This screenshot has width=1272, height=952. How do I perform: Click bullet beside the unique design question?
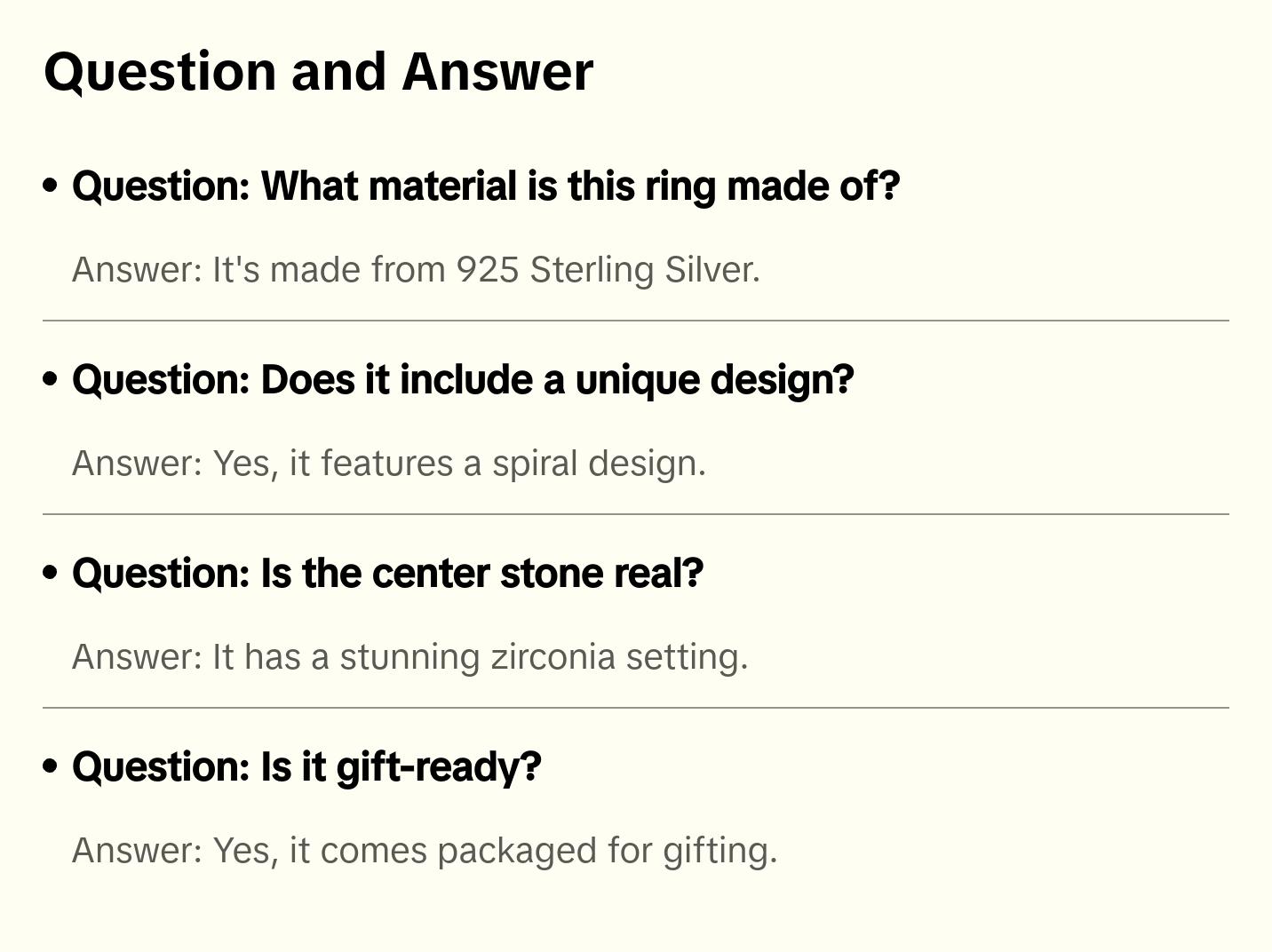[x=51, y=379]
